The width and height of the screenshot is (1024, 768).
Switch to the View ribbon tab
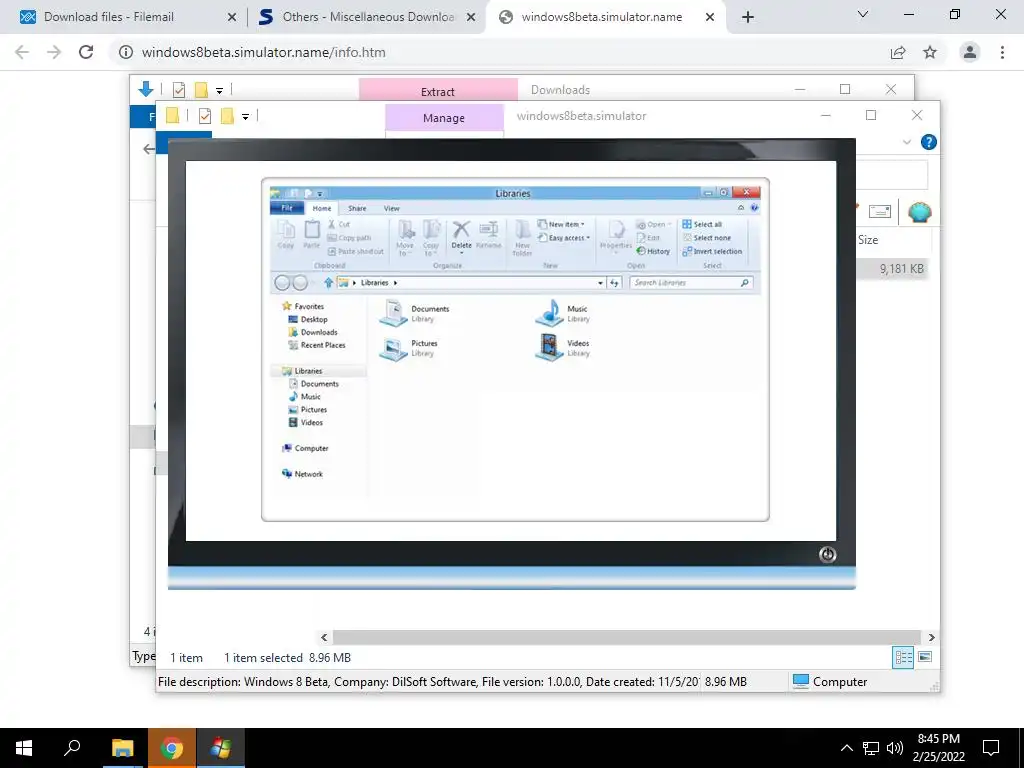click(x=391, y=208)
